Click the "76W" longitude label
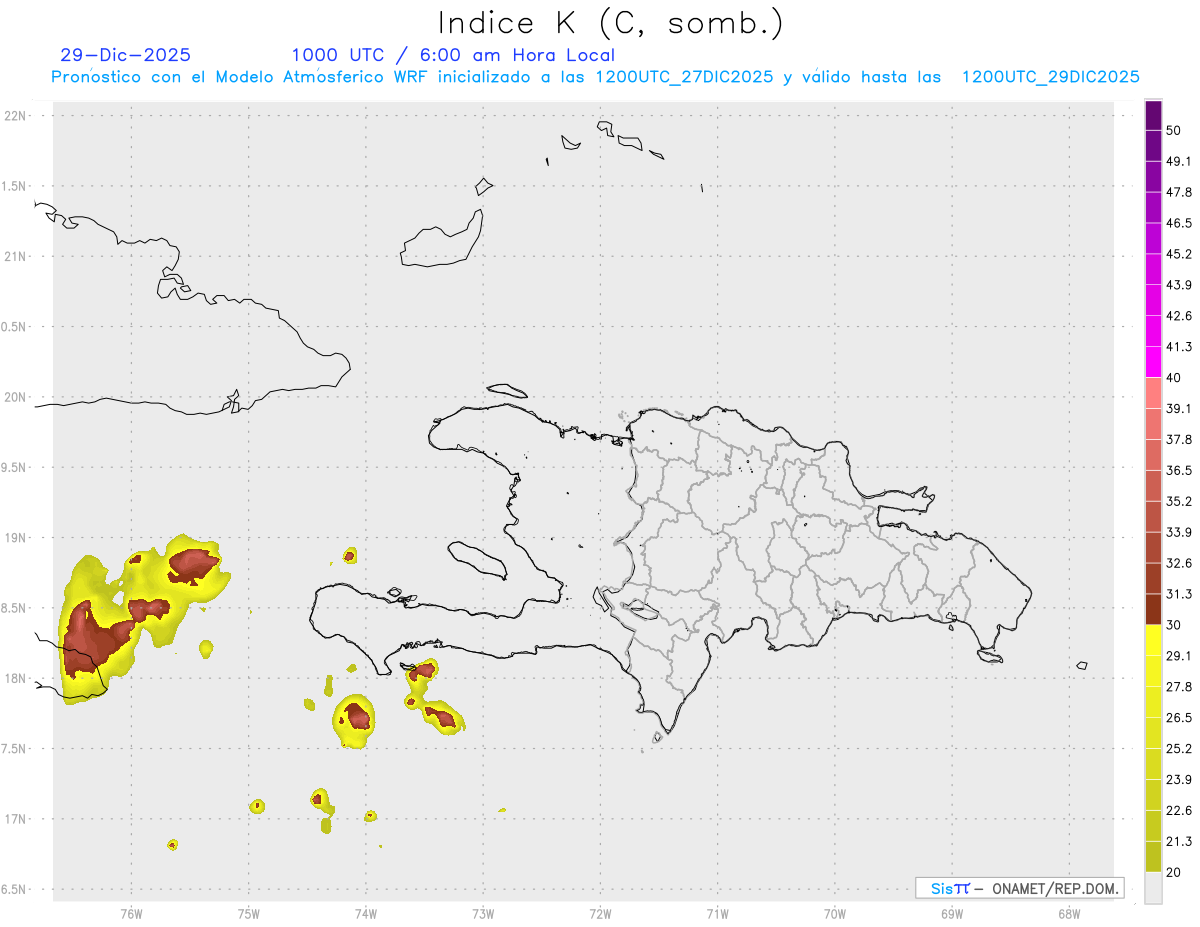The height and width of the screenshot is (927, 1200). [x=131, y=913]
